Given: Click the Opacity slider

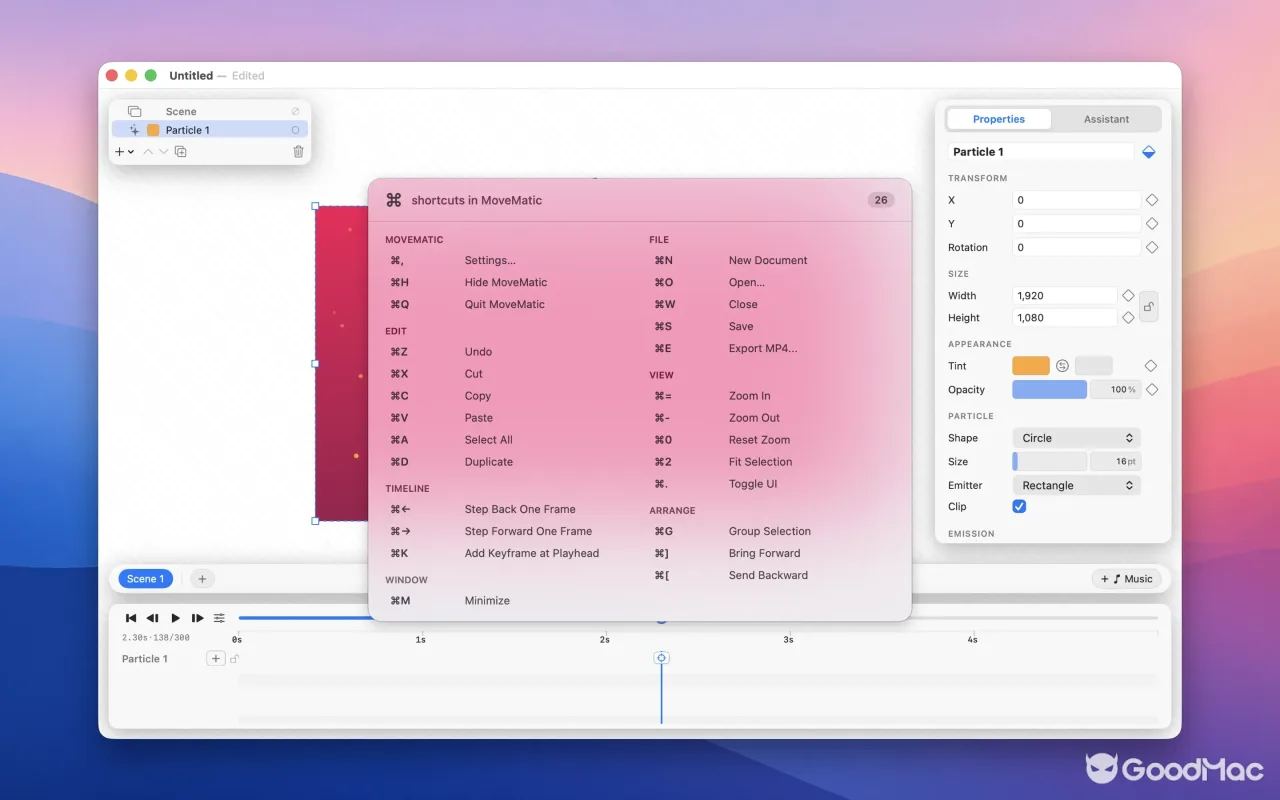Looking at the screenshot, I should 1049,390.
